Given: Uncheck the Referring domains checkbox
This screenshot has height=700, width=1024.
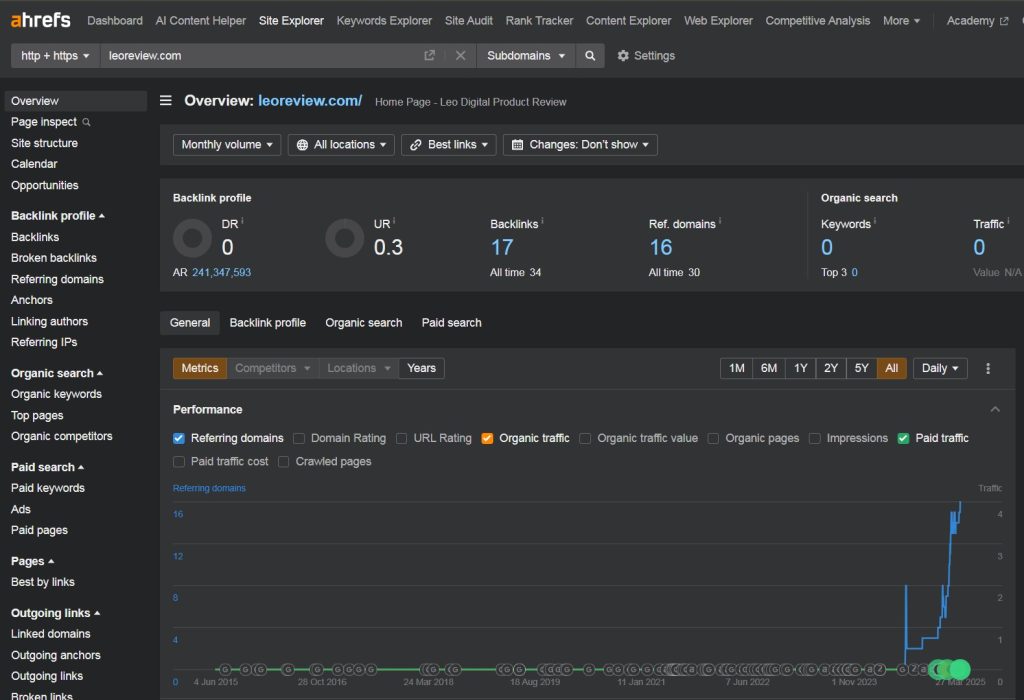Looking at the screenshot, I should click(179, 438).
